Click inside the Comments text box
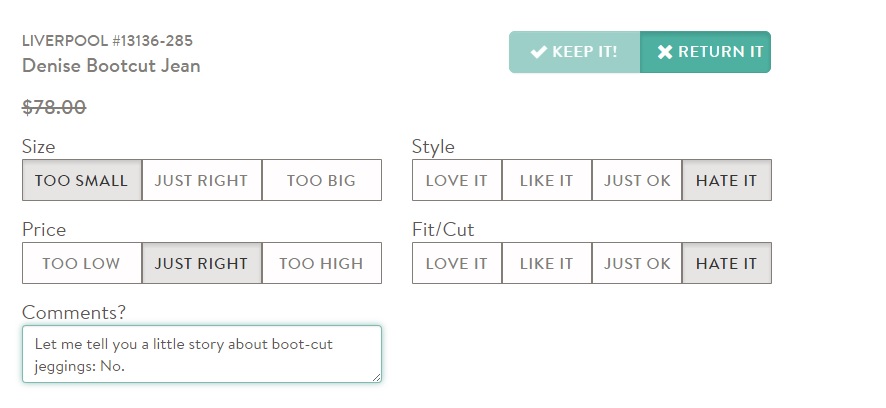 pyautogui.click(x=200, y=354)
